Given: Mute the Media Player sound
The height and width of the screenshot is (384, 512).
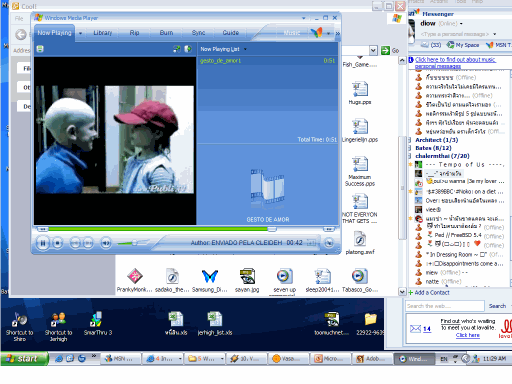Looking at the screenshot, I should (106, 243).
